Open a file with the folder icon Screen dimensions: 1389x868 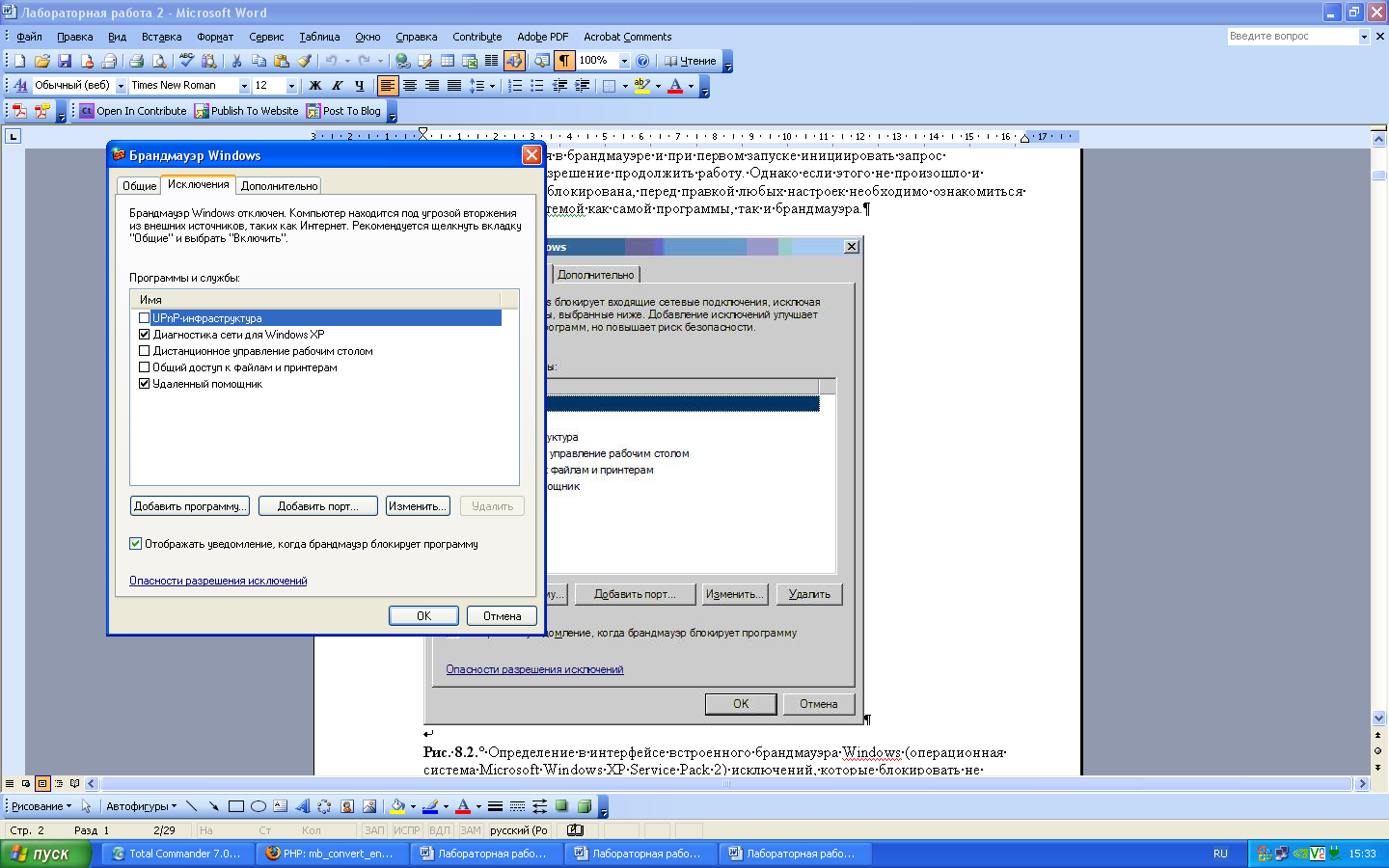click(x=42, y=61)
